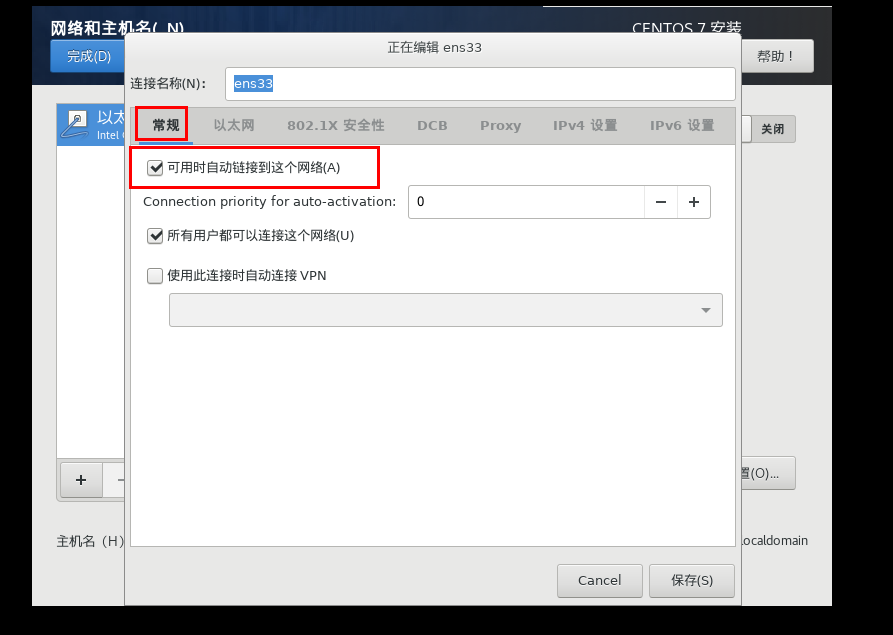Click the Ethernet network device icon
Viewport: 893px width, 635px height.
[76, 125]
